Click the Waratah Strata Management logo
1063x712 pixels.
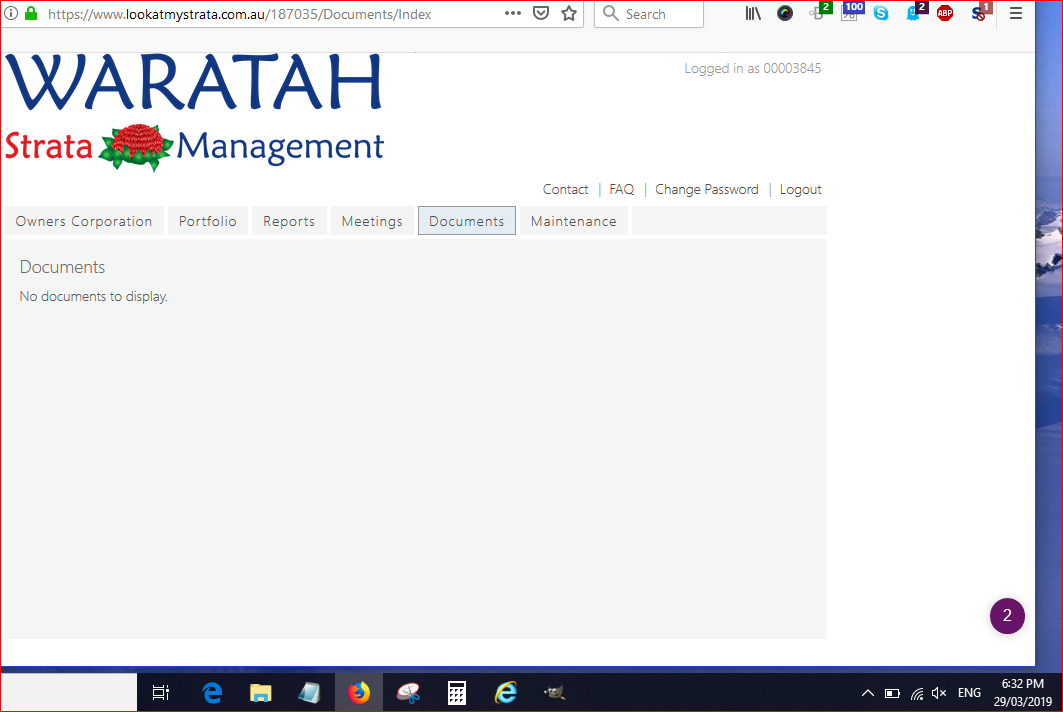coord(195,112)
